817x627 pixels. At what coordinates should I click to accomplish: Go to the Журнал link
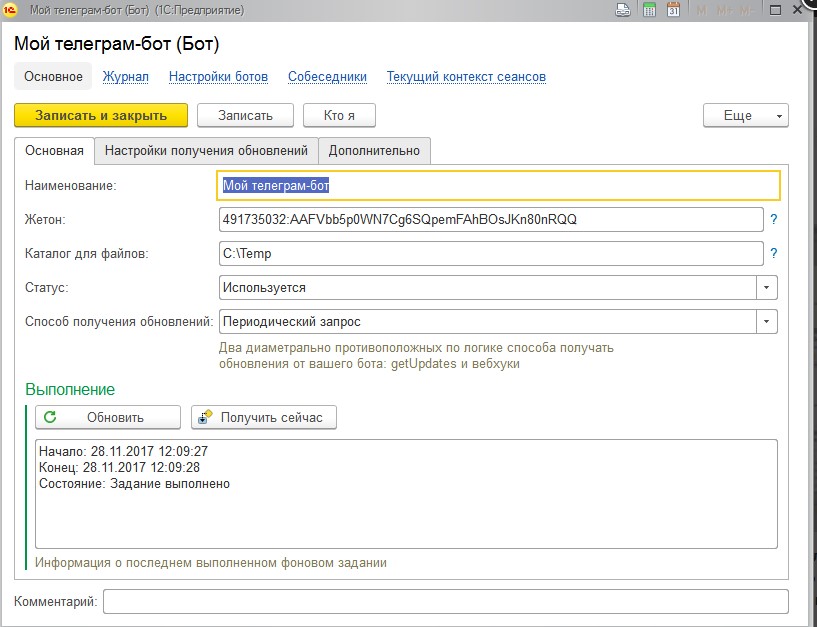point(125,77)
